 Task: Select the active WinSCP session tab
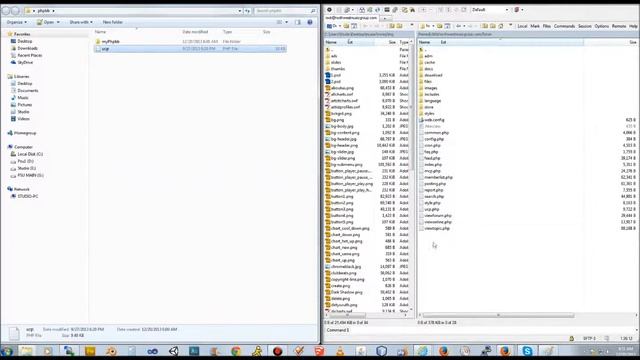[x=351, y=18]
